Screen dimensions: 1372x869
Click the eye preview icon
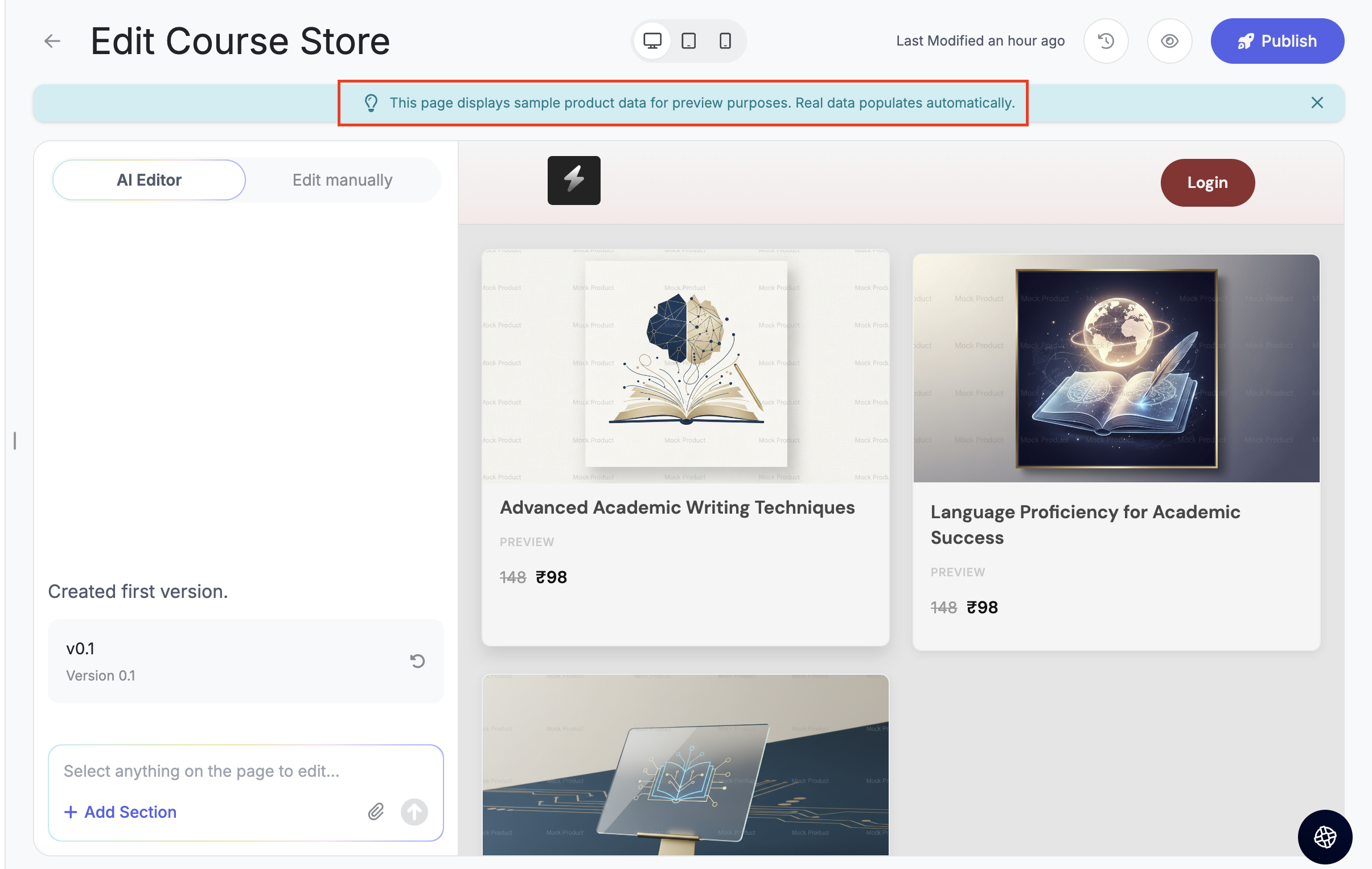(1169, 41)
